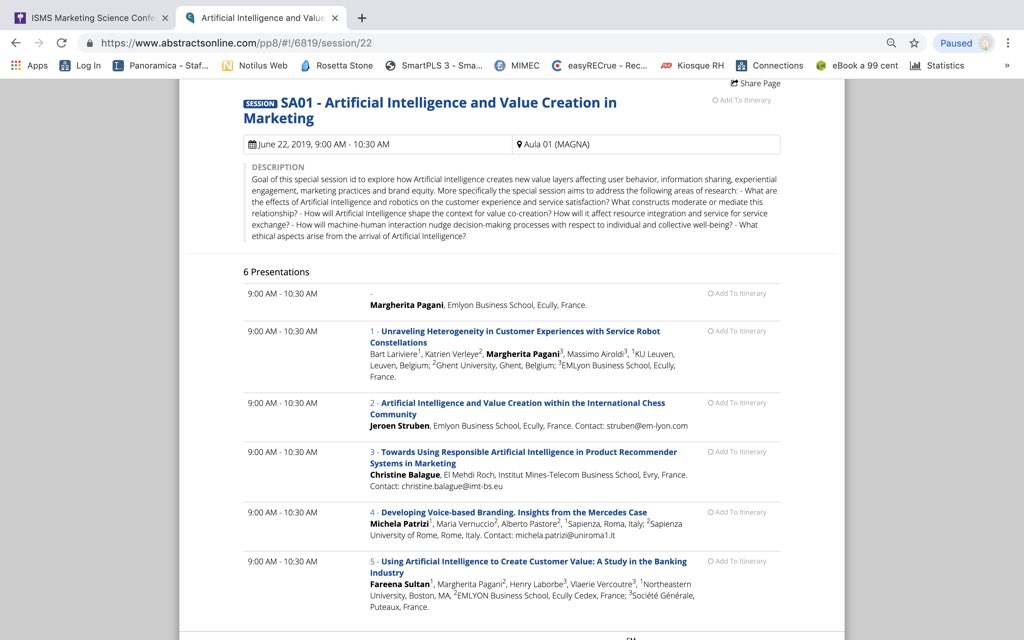Click the session title SA01 heading
This screenshot has width=1024, height=640.
(430, 110)
